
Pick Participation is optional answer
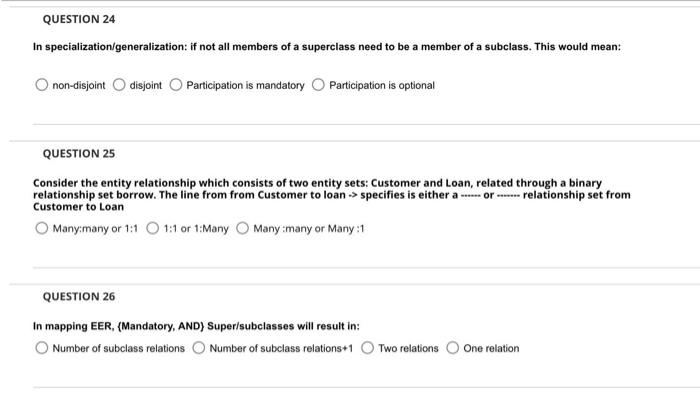[318, 85]
